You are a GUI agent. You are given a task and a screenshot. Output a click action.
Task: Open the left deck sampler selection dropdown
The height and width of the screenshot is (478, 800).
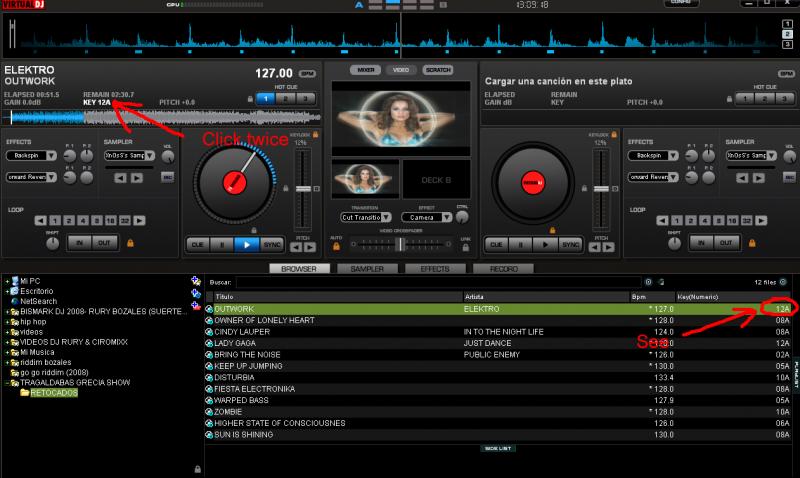click(149, 156)
